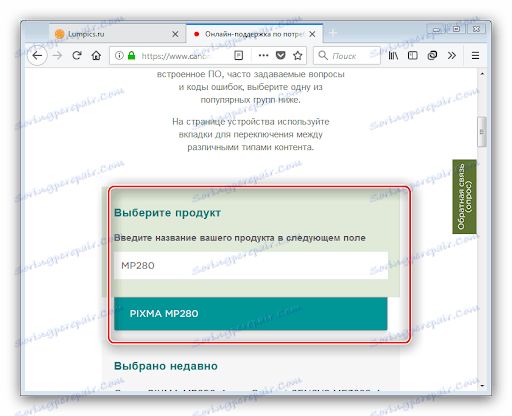Focus the Поиск search box

point(347,56)
